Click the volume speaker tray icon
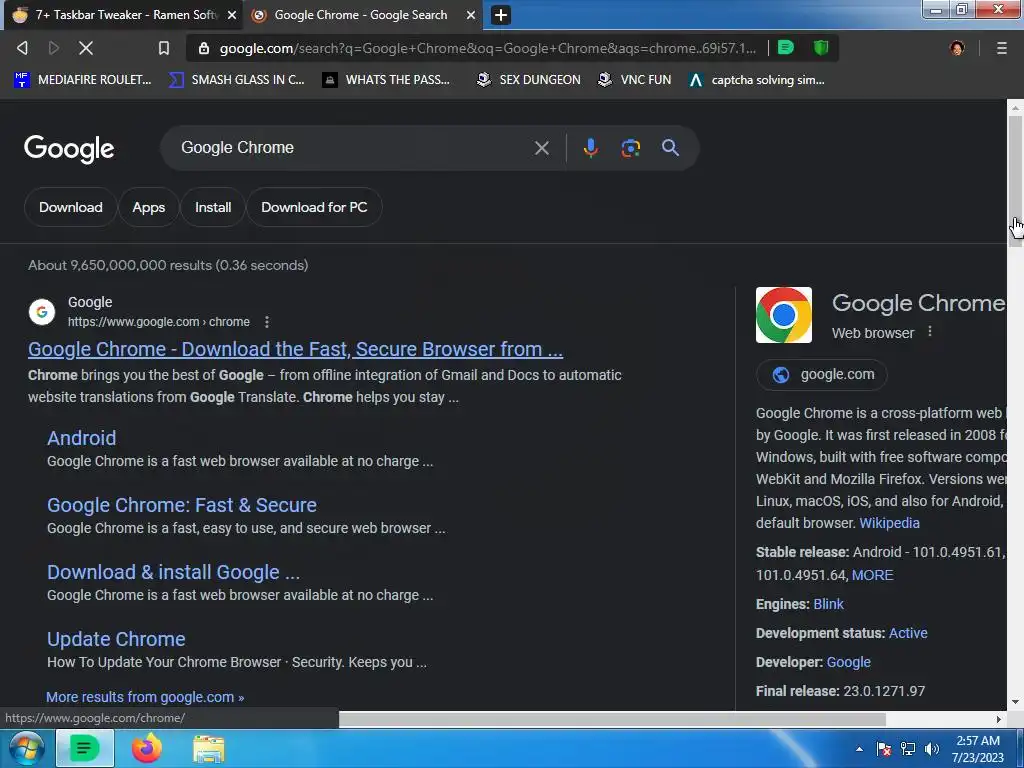 [x=931, y=749]
